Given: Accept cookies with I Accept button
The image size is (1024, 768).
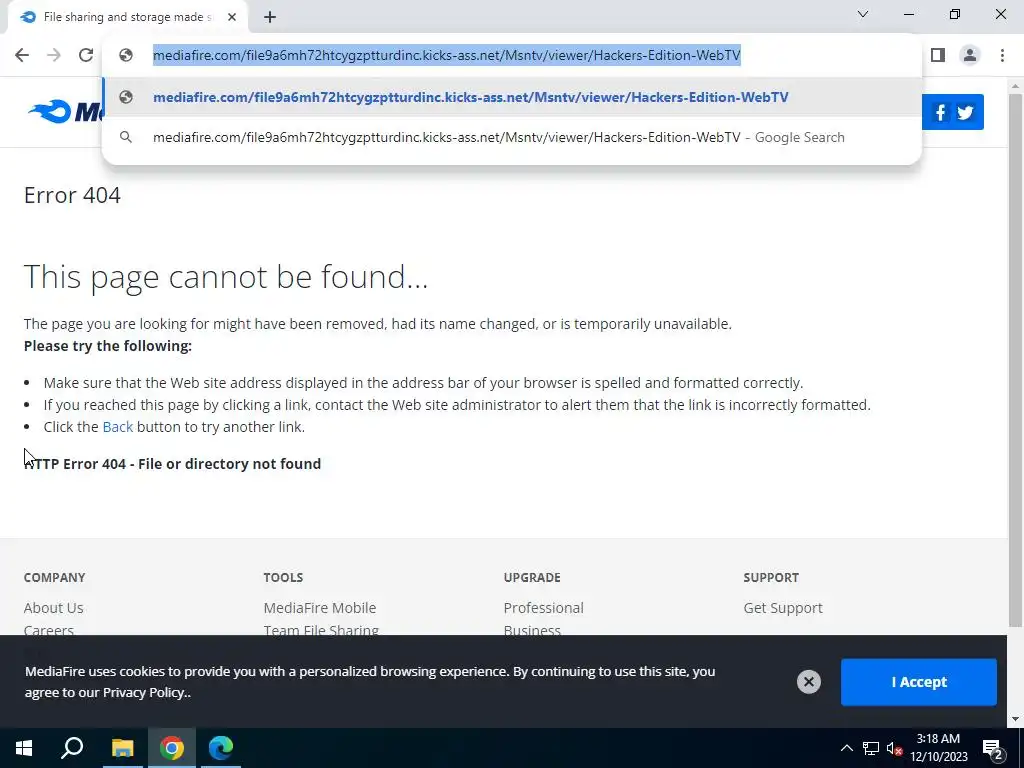Looking at the screenshot, I should pyautogui.click(x=919, y=682).
